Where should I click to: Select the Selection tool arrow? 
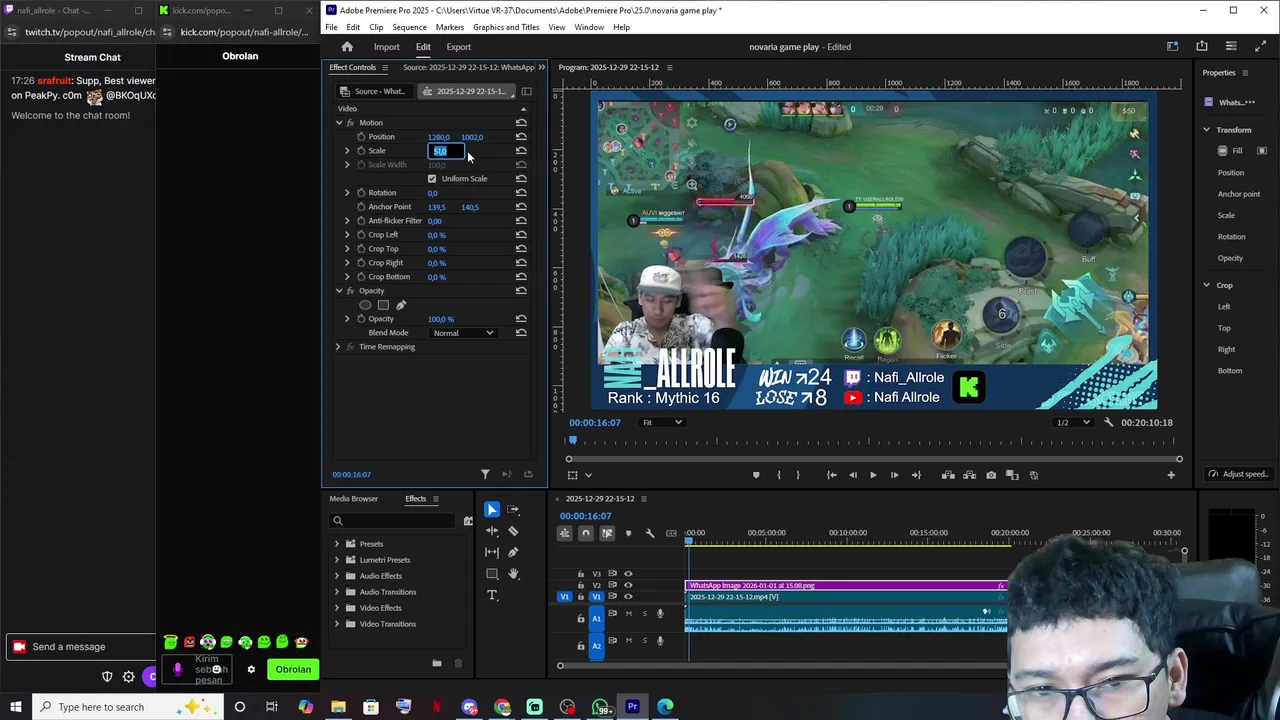tap(492, 510)
